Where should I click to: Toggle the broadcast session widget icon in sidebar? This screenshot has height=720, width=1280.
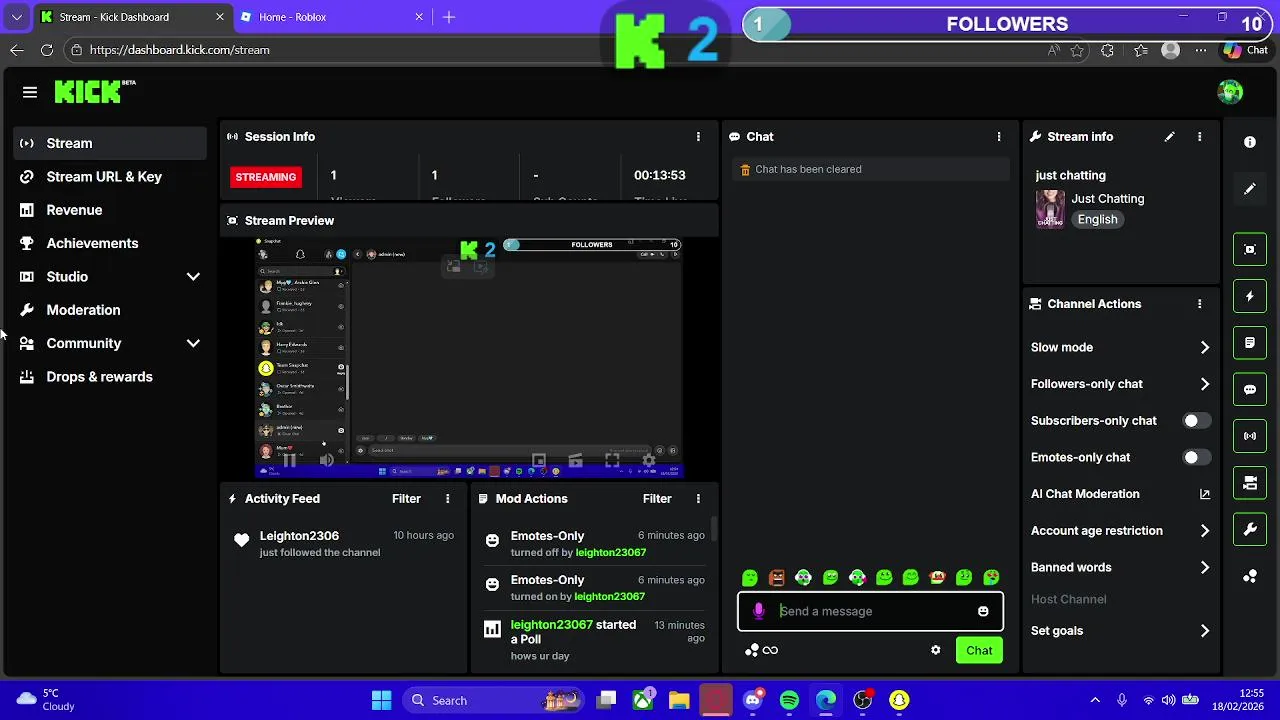tap(1250, 436)
